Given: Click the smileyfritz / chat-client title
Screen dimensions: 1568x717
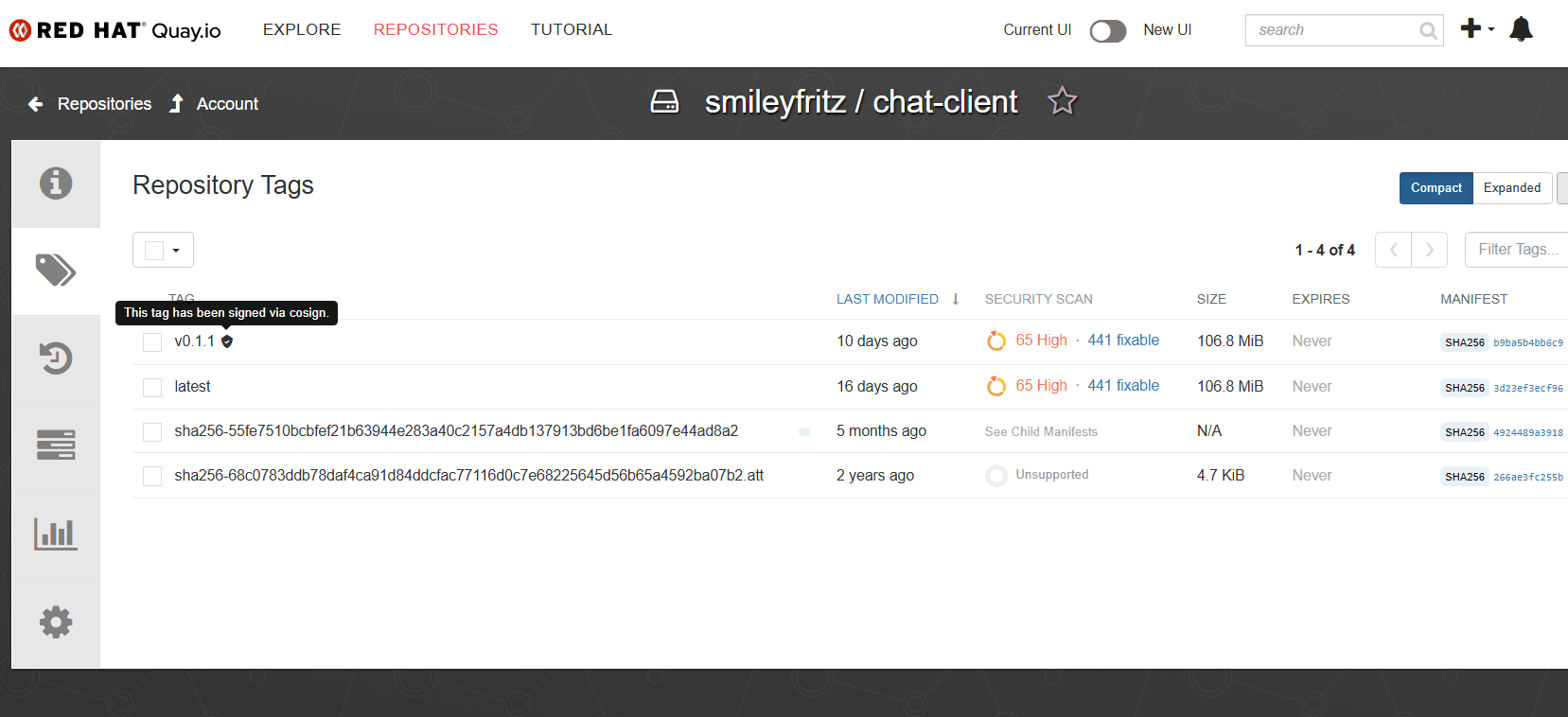Looking at the screenshot, I should 861,101.
